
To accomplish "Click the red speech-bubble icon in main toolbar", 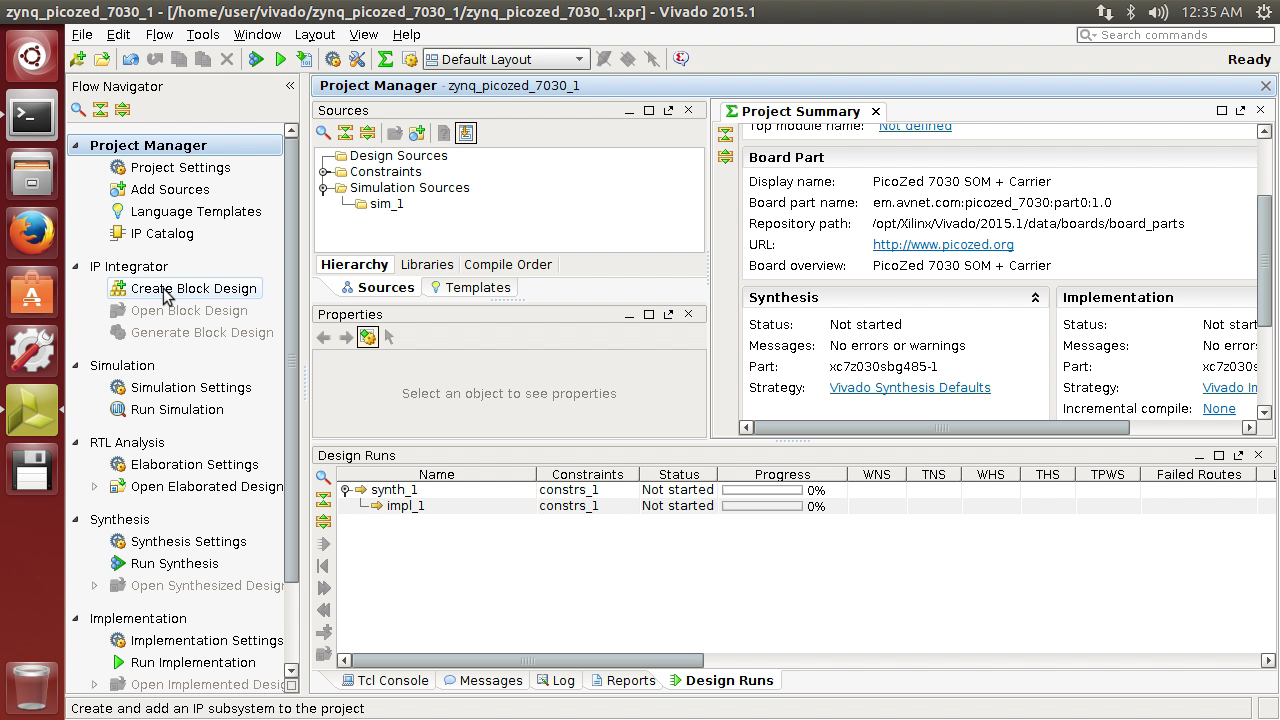I will click(681, 59).
